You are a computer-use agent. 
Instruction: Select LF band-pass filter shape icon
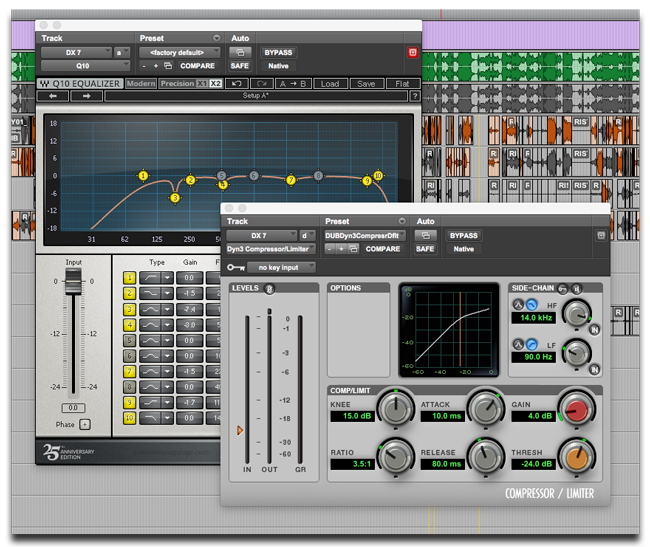click(518, 344)
